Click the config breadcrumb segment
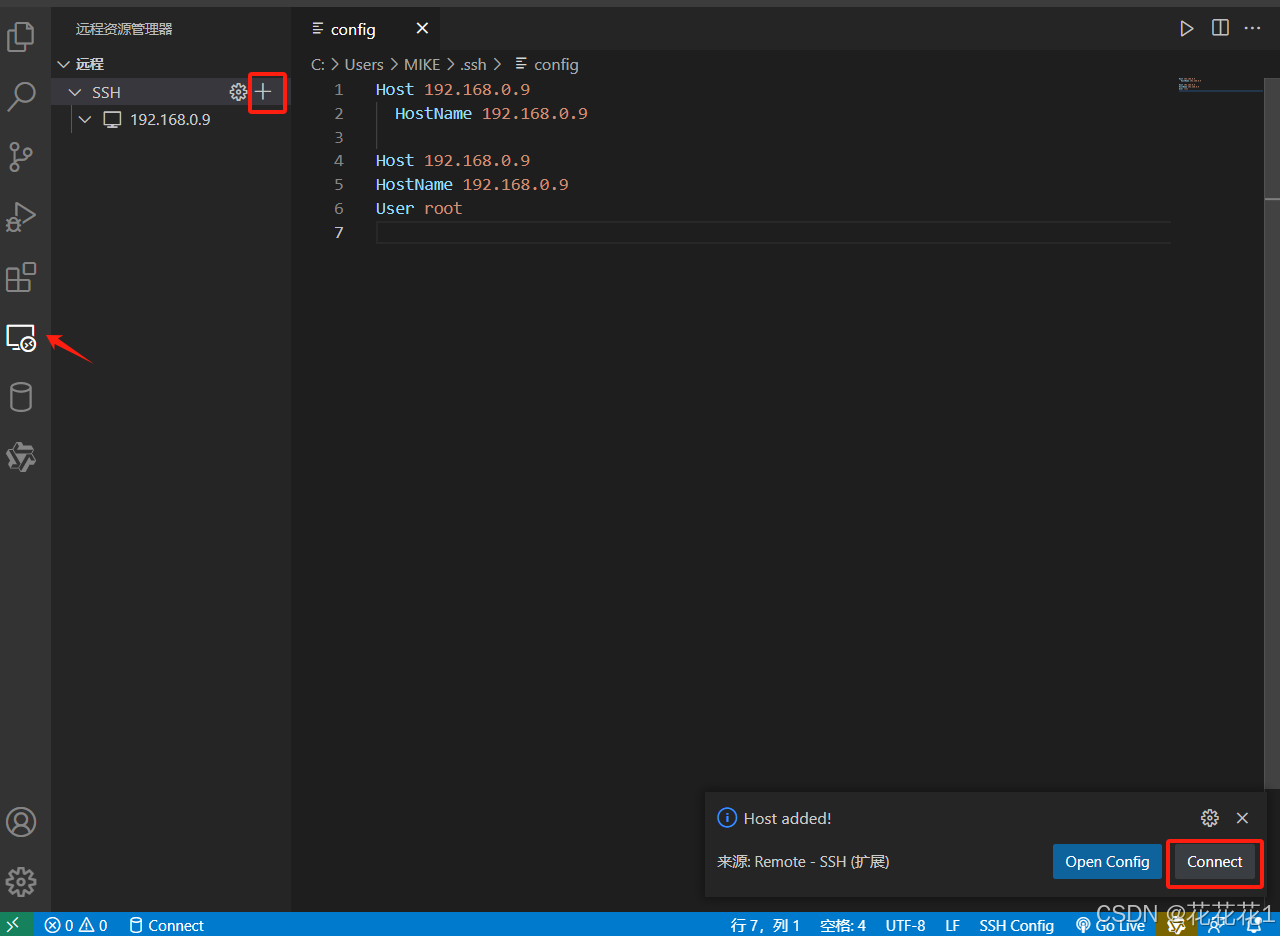This screenshot has height=936, width=1280. pyautogui.click(x=547, y=64)
